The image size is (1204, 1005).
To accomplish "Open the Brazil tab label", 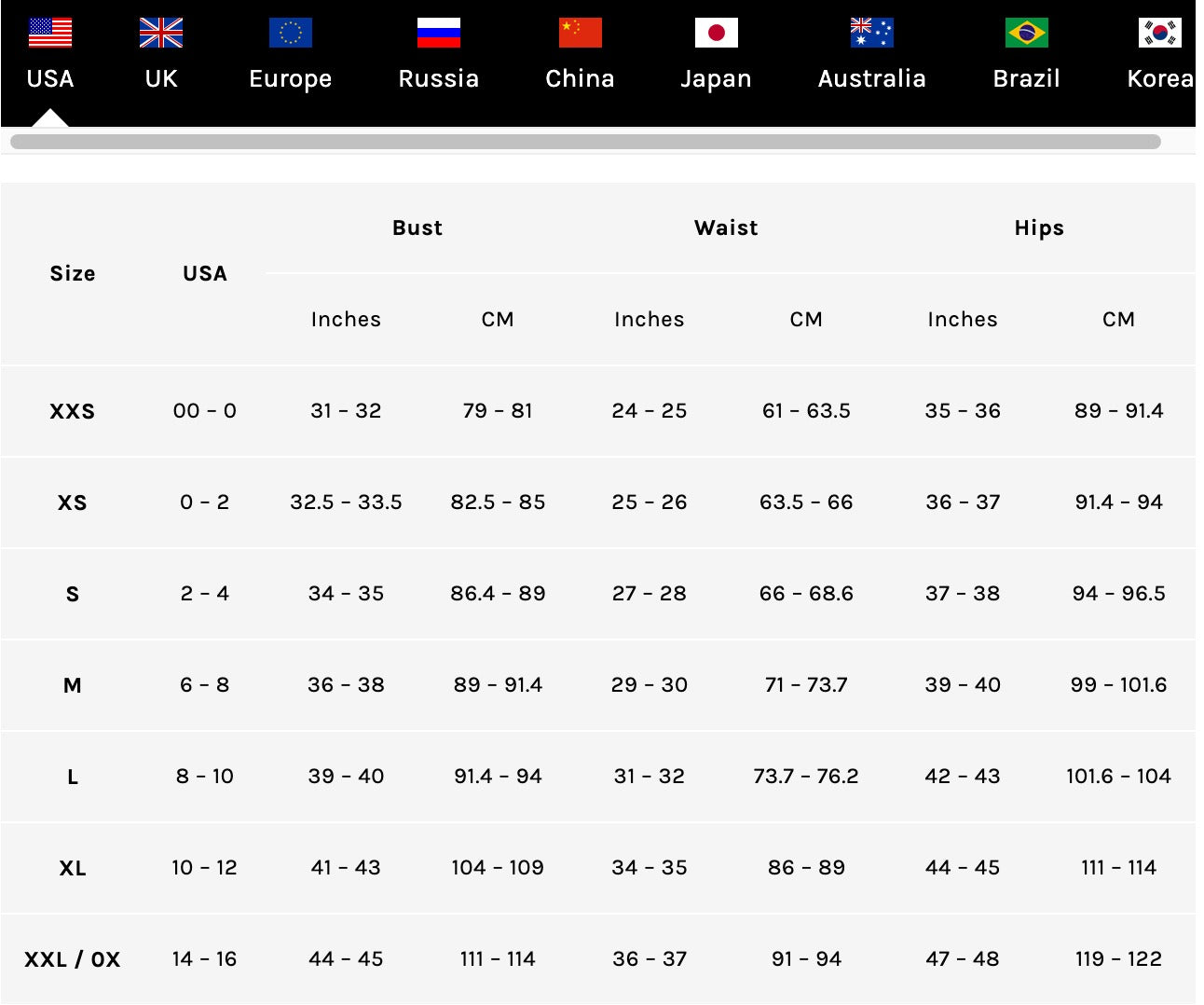I will [x=1027, y=78].
